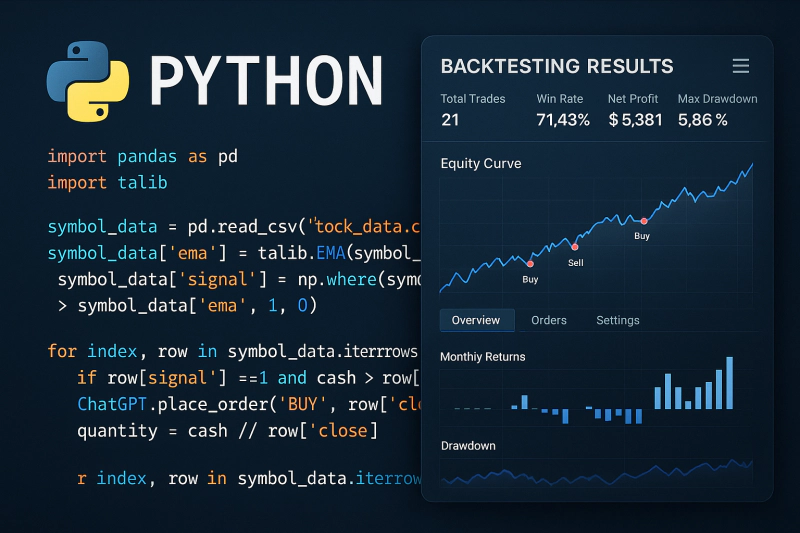Click the Sell marker on equity curve
Image resolution: width=800 pixels, height=533 pixels.
click(x=575, y=247)
